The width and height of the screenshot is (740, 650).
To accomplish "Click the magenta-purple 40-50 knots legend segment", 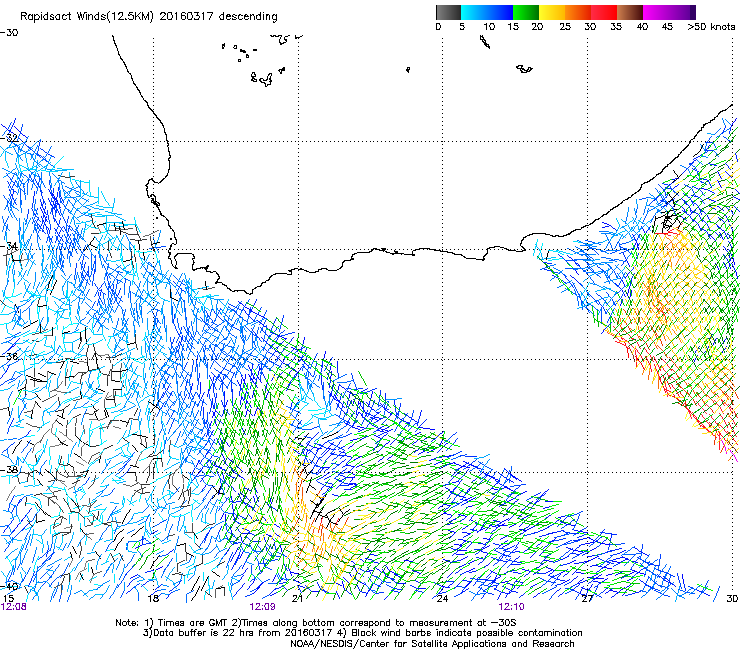I will click(x=669, y=12).
